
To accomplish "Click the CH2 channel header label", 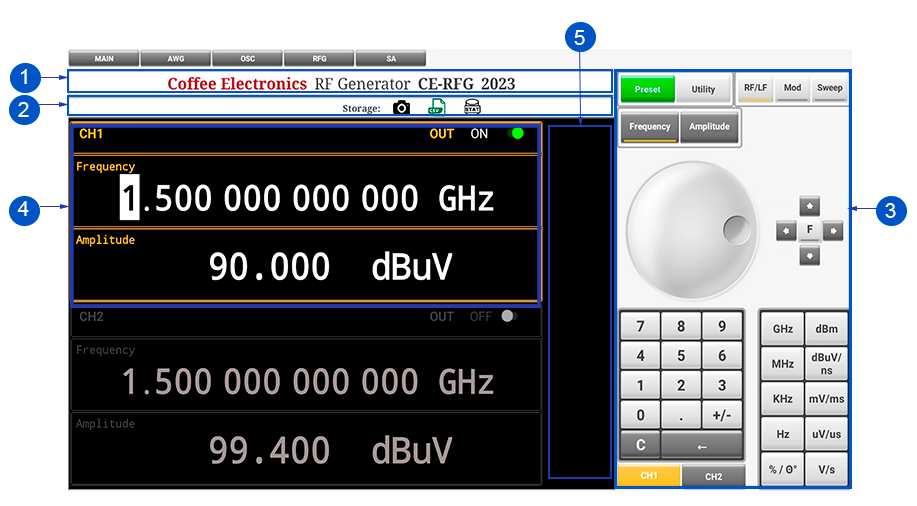I will [91, 316].
